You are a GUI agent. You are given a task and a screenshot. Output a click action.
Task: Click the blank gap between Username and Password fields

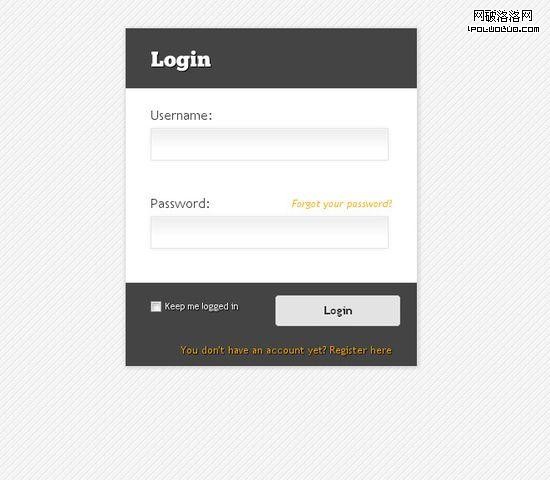[x=269, y=177]
